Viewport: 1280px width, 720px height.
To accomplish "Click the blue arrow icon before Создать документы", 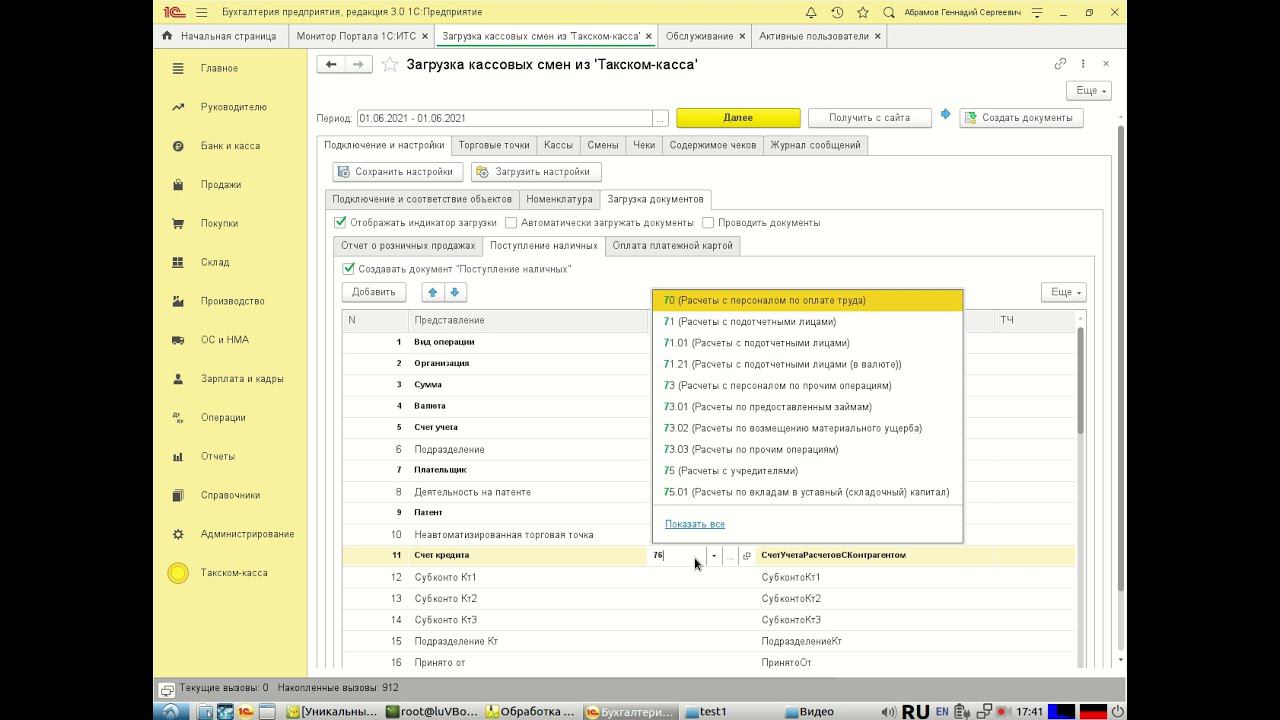I will pos(946,117).
